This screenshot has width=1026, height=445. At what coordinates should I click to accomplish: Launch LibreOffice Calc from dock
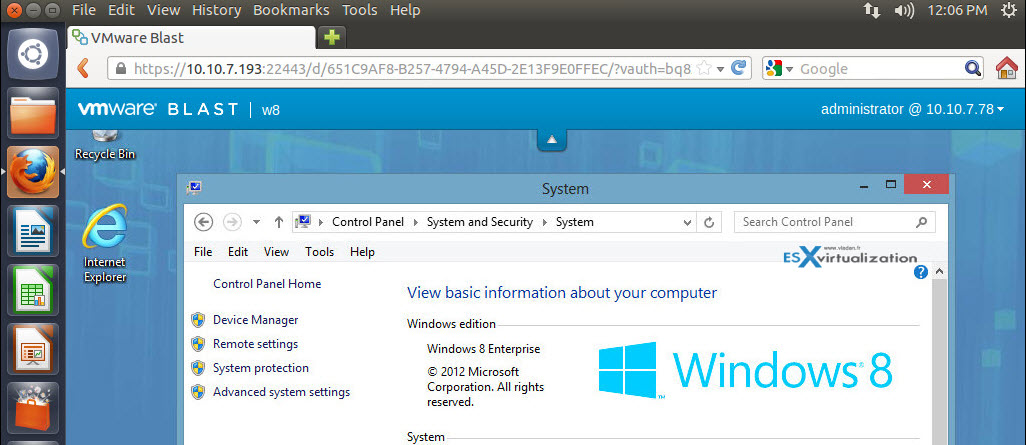(33, 290)
